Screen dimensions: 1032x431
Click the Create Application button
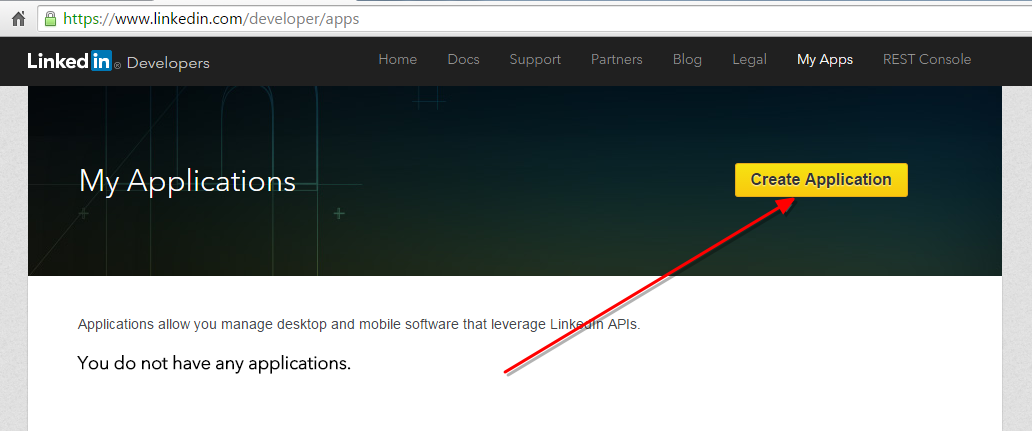tap(821, 180)
